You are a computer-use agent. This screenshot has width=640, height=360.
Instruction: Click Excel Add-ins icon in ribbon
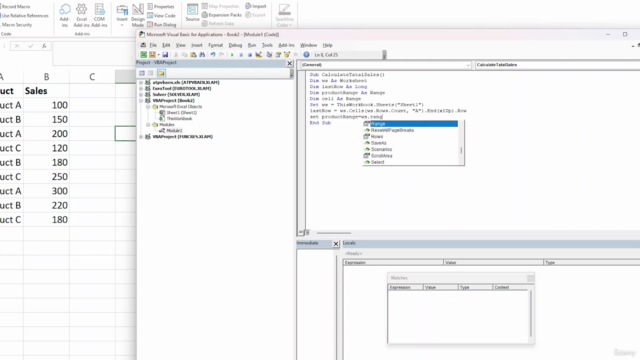(x=82, y=16)
